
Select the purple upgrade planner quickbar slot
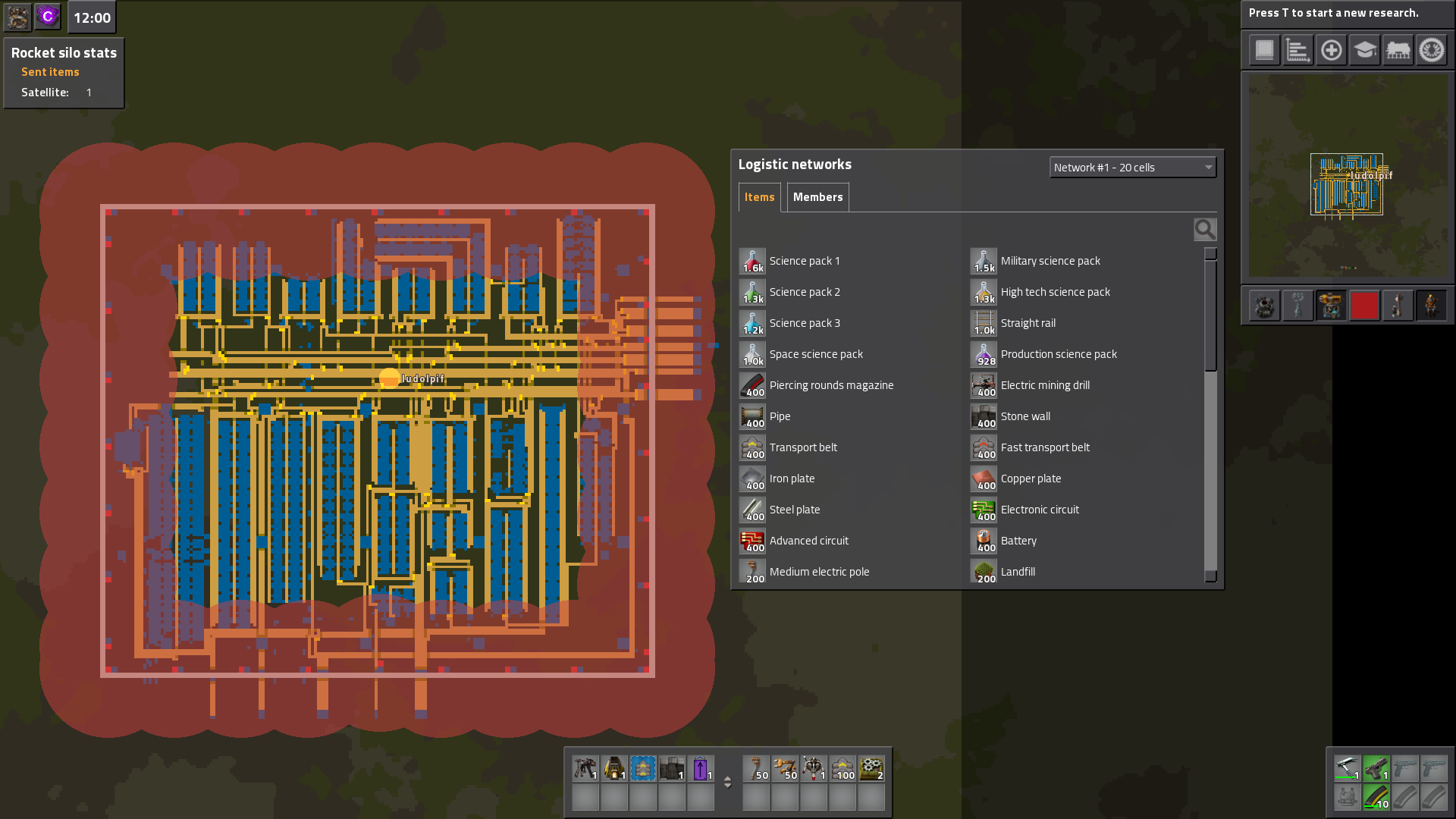coord(700,768)
